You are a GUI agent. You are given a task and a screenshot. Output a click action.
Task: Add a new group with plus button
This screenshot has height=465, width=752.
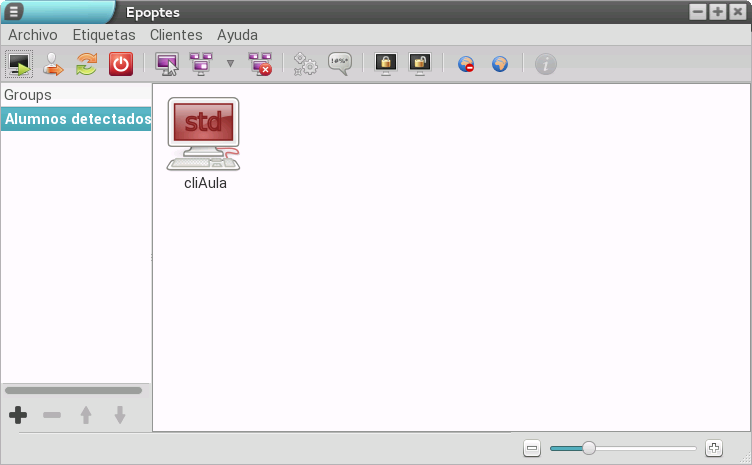[18, 415]
